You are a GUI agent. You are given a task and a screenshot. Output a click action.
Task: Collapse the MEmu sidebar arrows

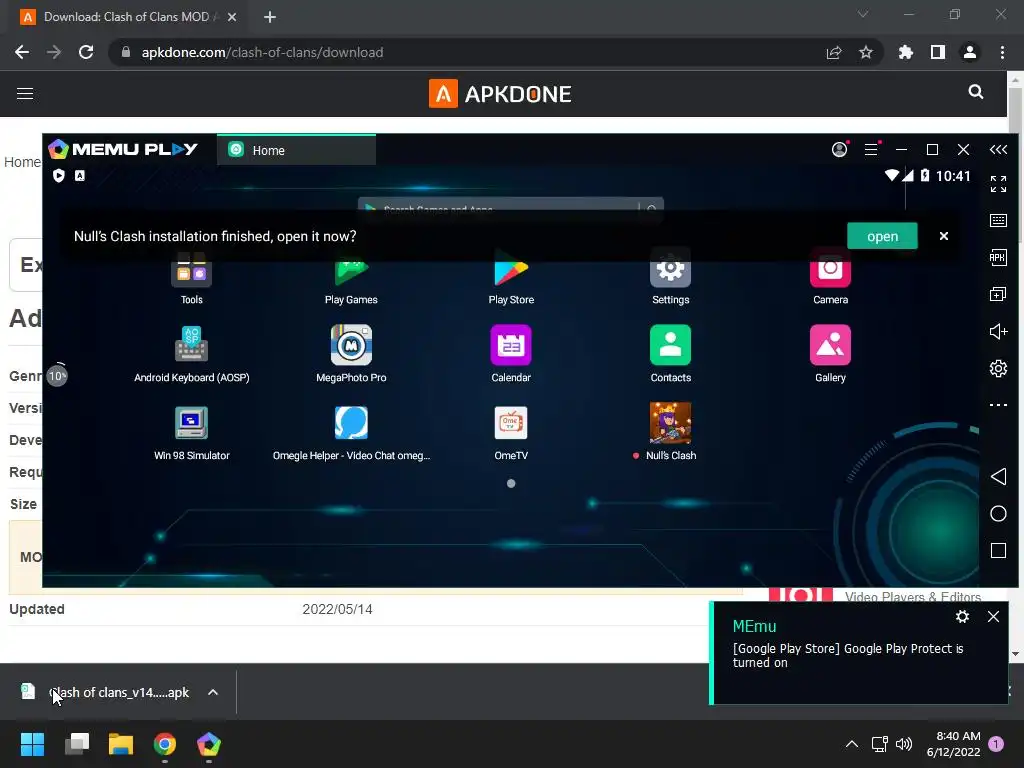coord(998,150)
